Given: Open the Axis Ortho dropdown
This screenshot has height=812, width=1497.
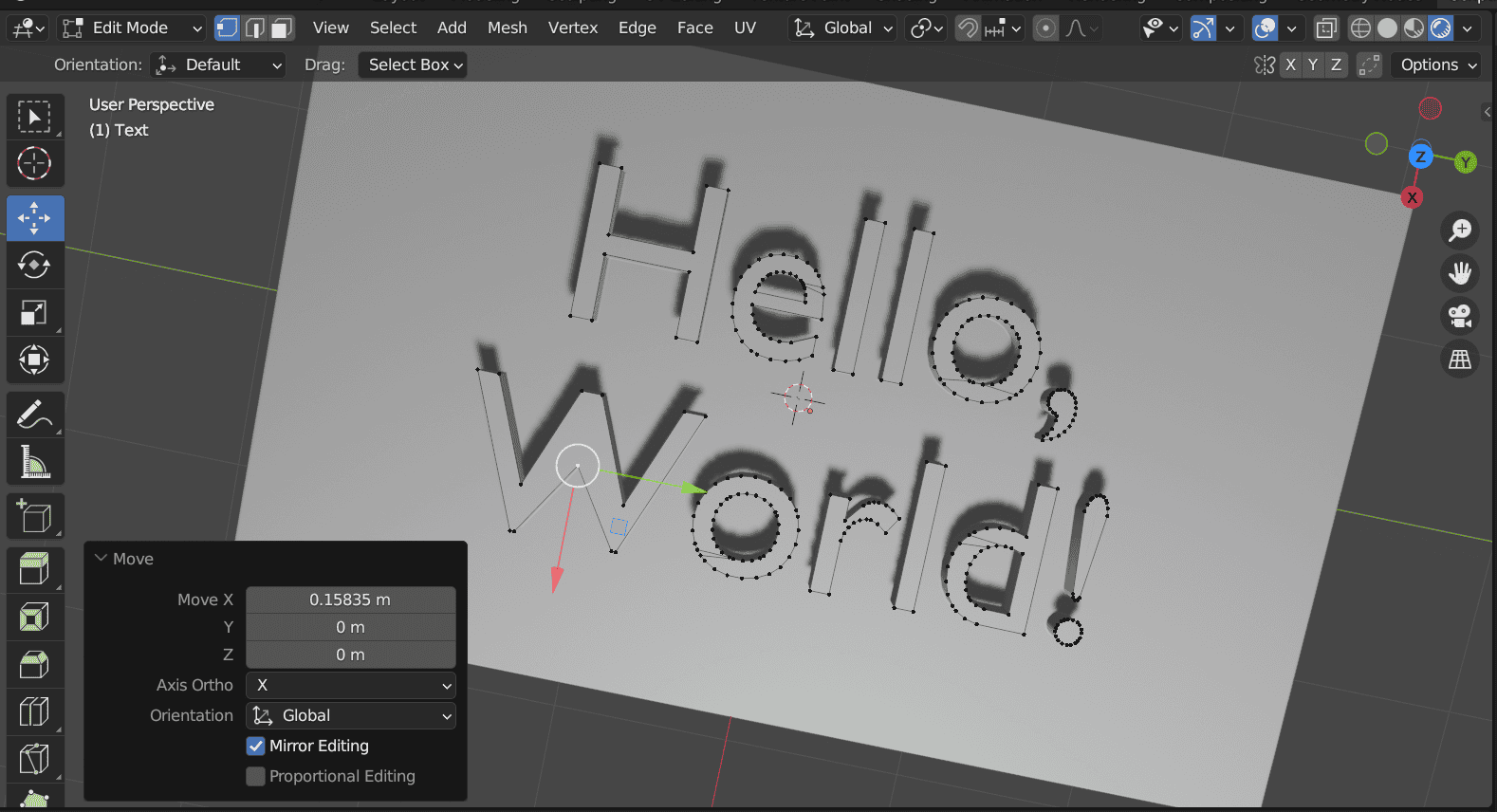Looking at the screenshot, I should (x=351, y=685).
